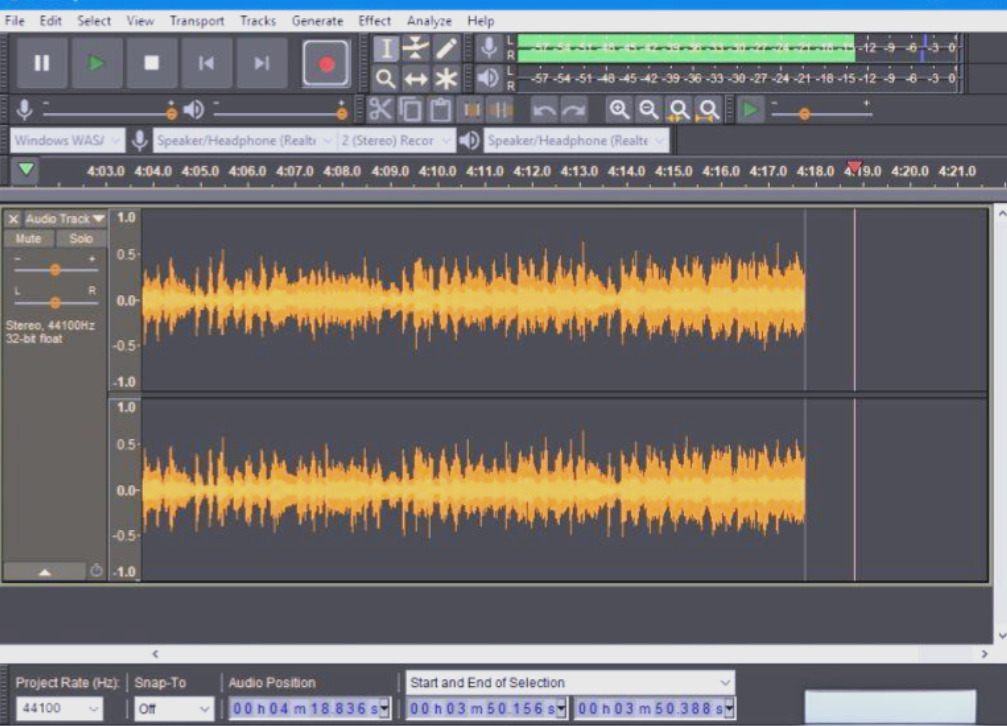This screenshot has width=1007, height=726.
Task: Click the Zoom In magnifier icon
Action: [x=619, y=110]
